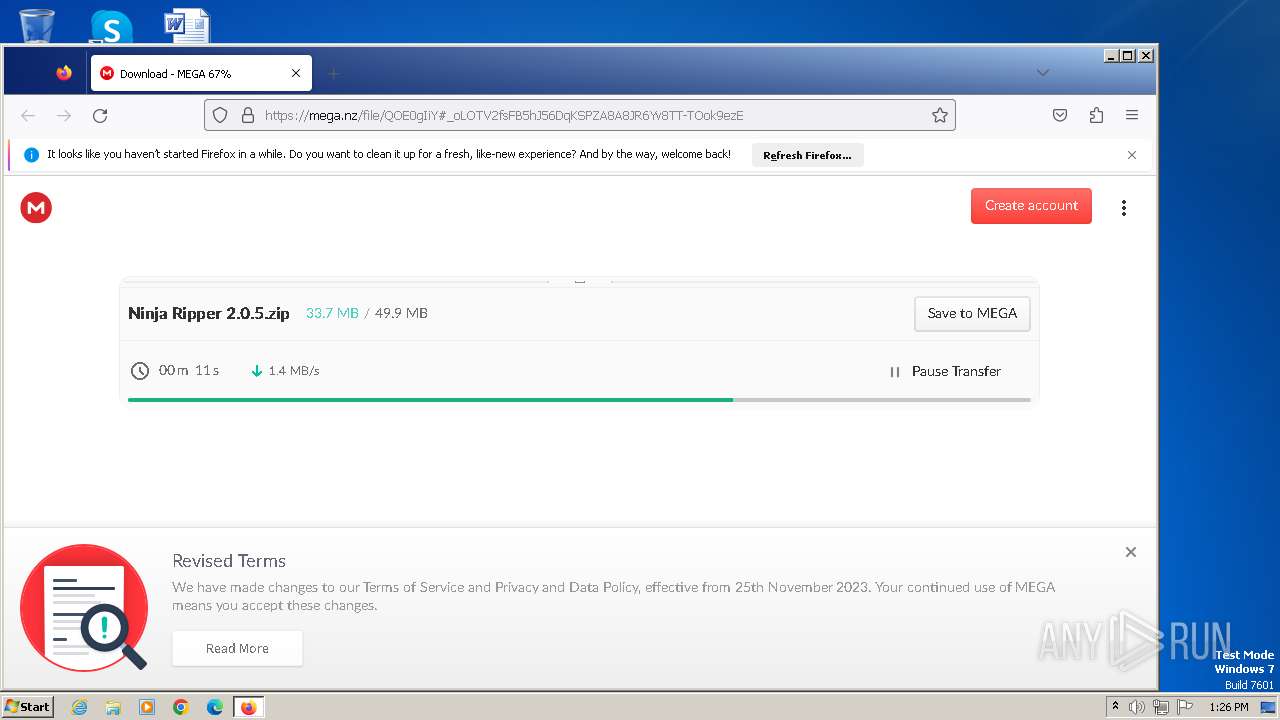Click the clock remaining time icon
1280x720 pixels.
point(140,371)
